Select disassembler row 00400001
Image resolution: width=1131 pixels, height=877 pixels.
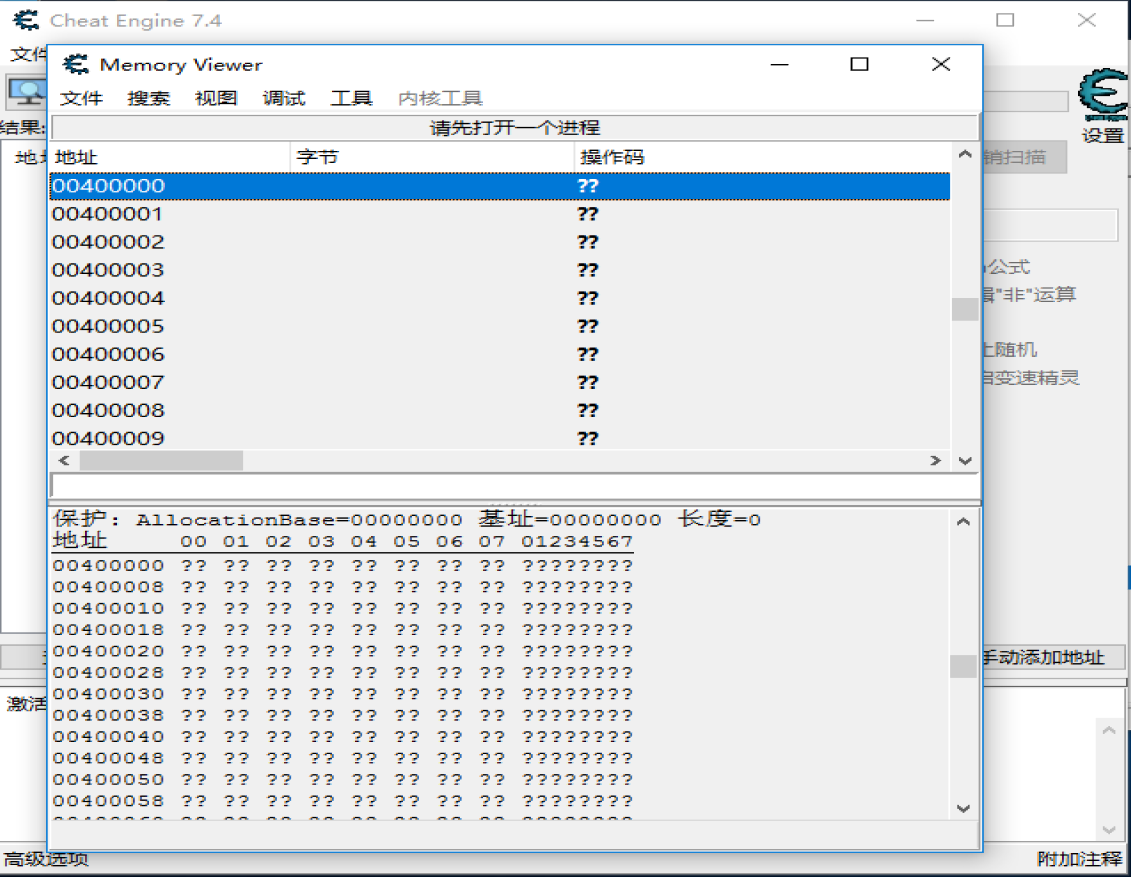(x=500, y=214)
